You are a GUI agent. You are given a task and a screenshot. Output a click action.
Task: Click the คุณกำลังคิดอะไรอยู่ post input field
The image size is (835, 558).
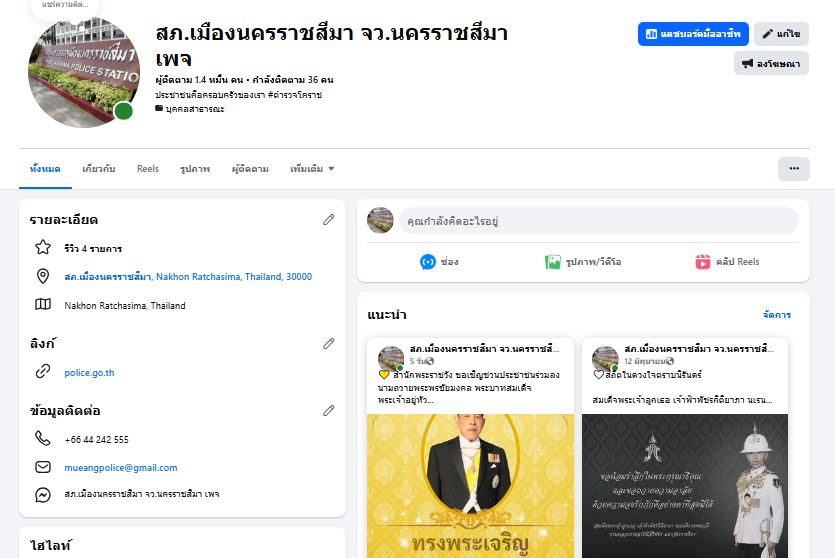[599, 220]
